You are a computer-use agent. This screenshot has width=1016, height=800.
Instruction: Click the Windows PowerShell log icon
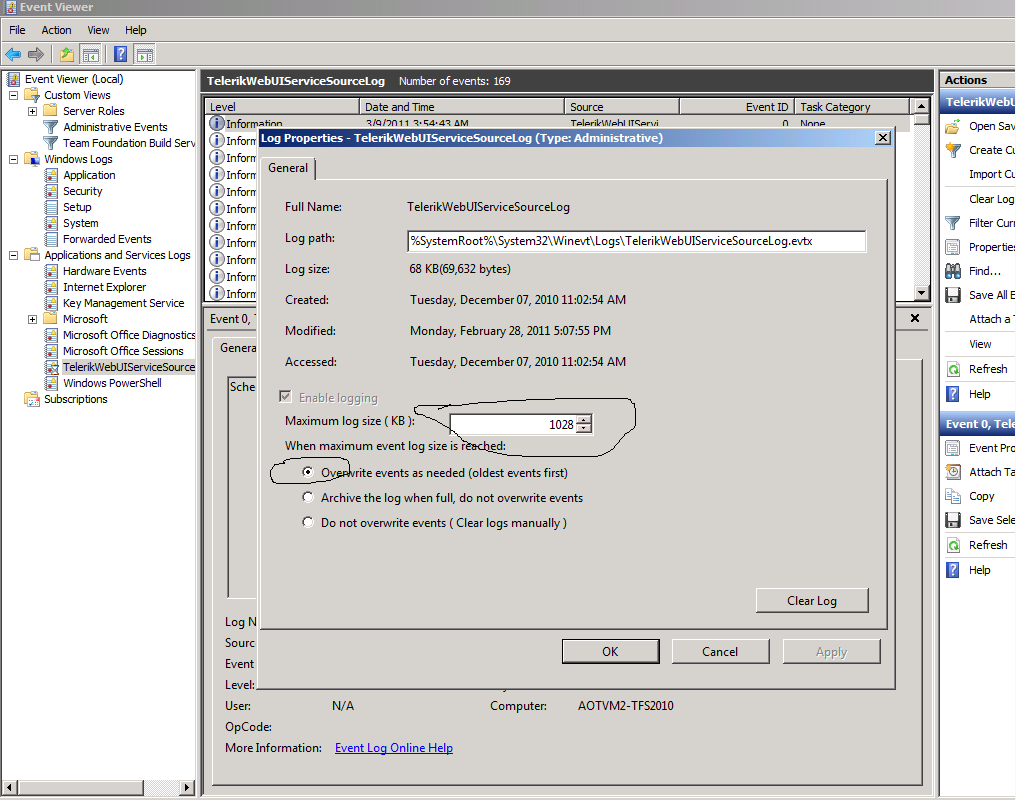(x=51, y=383)
